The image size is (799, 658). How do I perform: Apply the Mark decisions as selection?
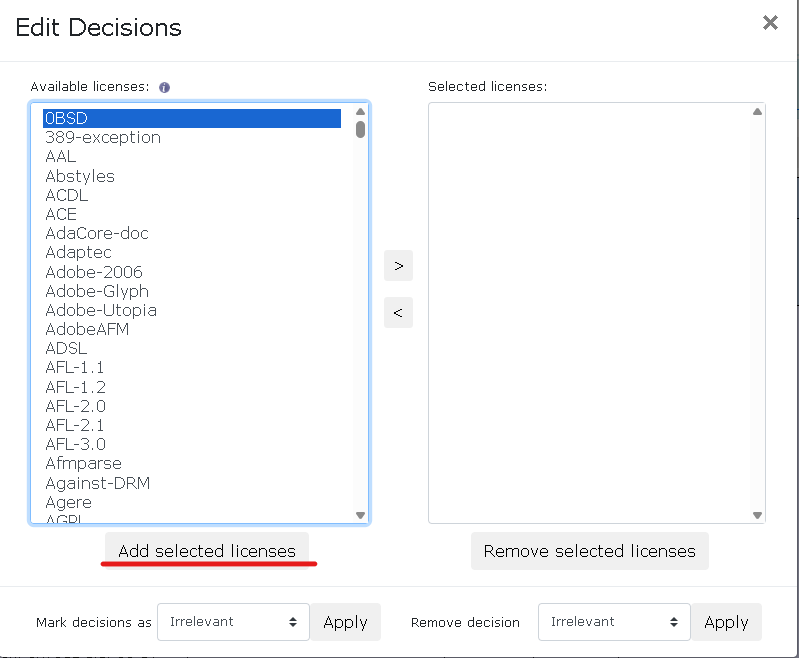pos(345,622)
